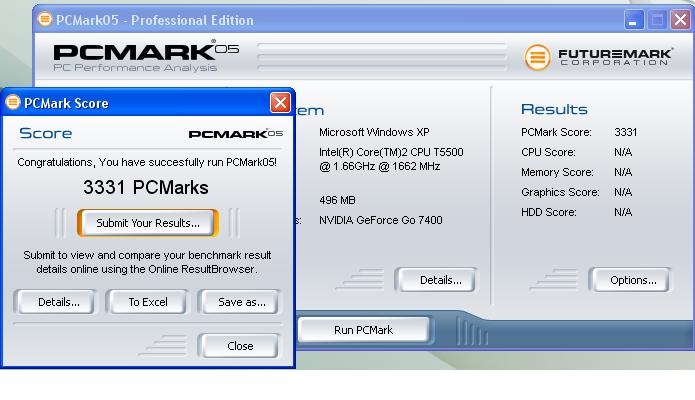Click PCMark05 main window title icon
695x400 pixels.
point(44,19)
